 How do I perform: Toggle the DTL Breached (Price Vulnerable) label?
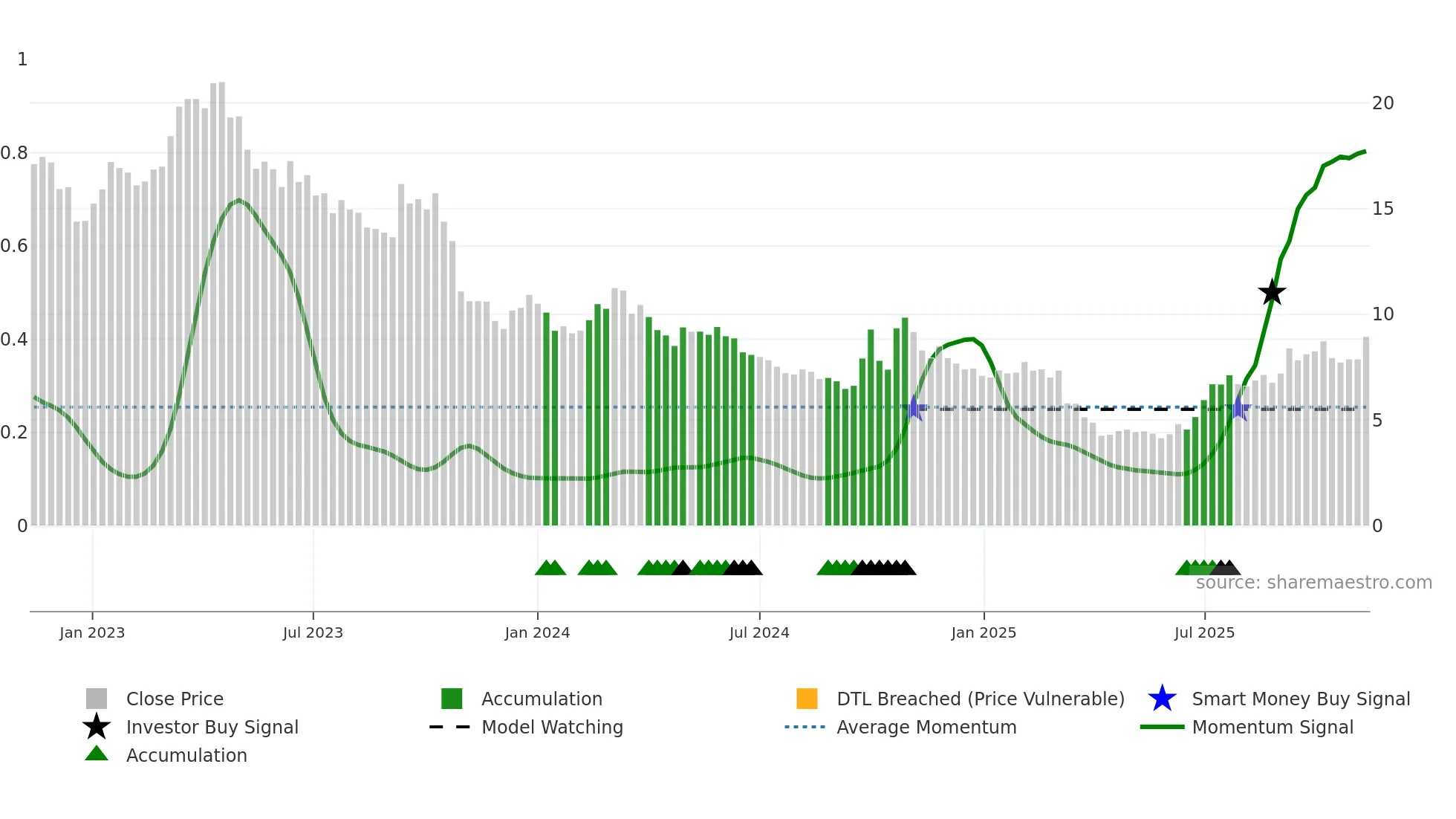pyautogui.click(x=981, y=699)
